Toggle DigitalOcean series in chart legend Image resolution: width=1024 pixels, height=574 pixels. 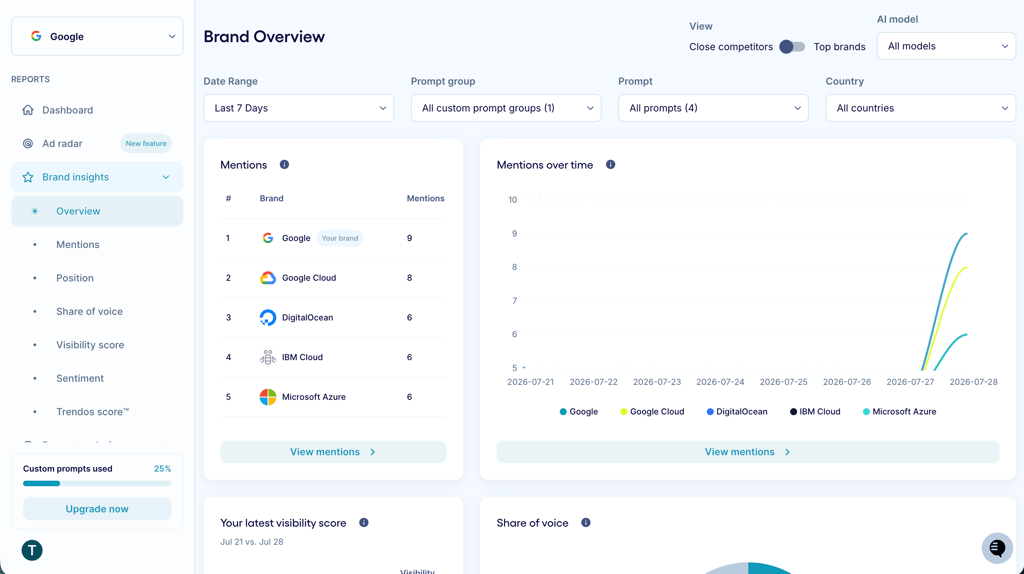tap(737, 411)
